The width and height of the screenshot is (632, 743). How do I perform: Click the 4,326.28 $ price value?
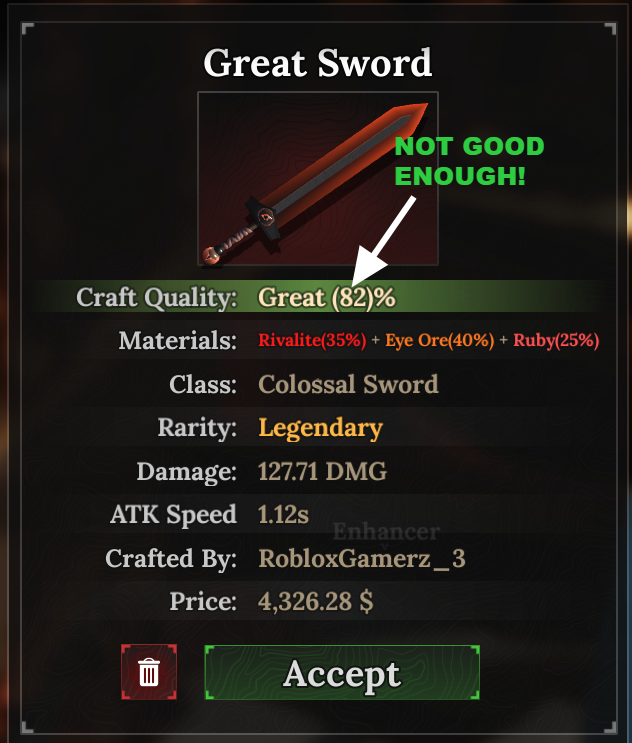[316, 601]
